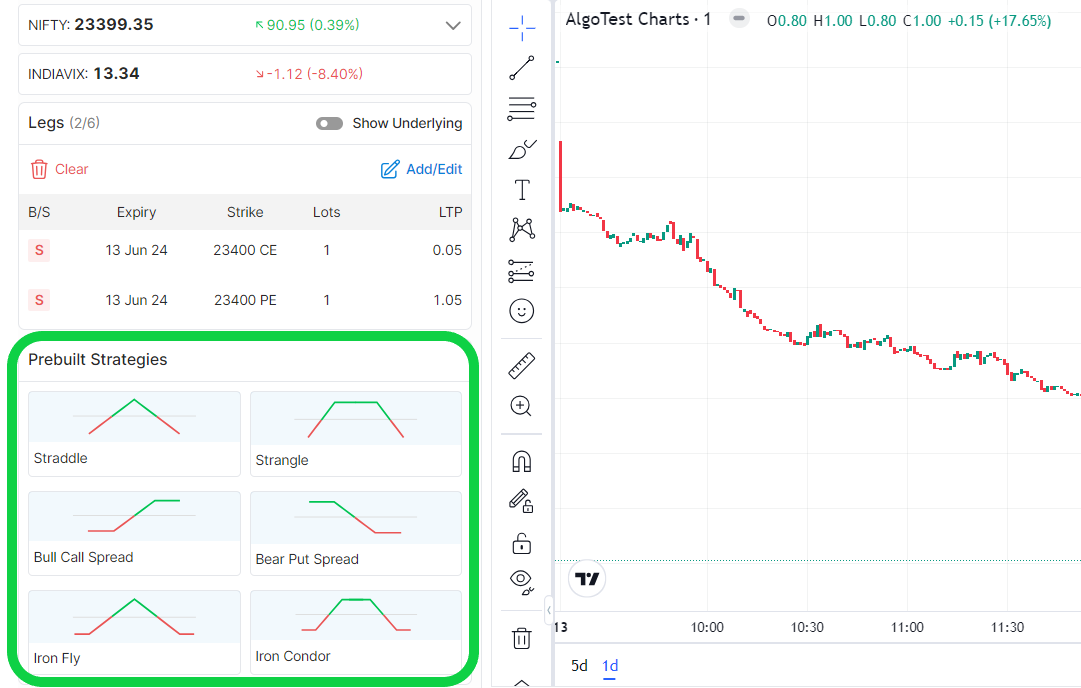This screenshot has height=688, width=1081.
Task: Click the Lots column header
Action: tap(326, 212)
